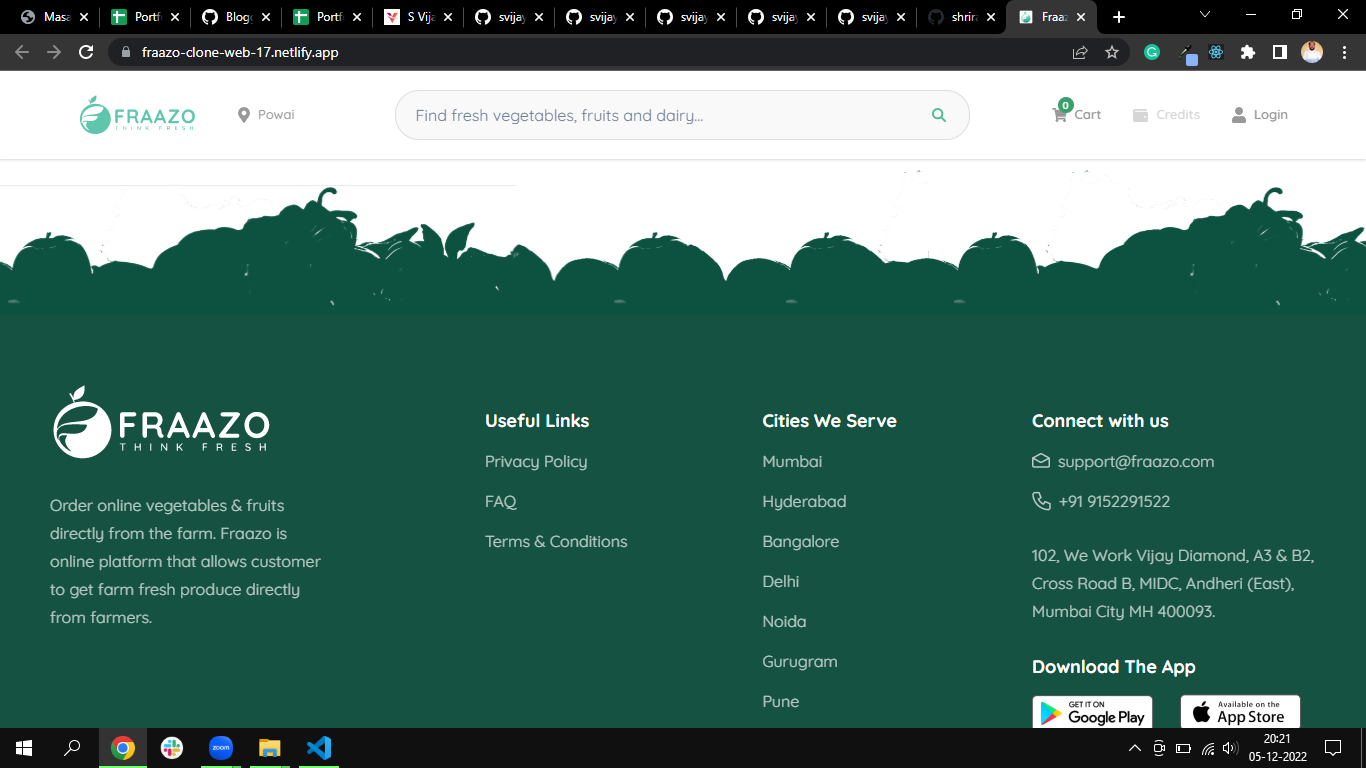Select the search magnifier icon
1366x768 pixels.
[x=938, y=114]
